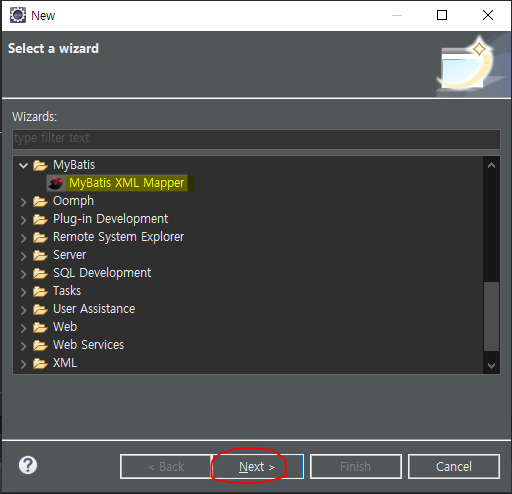Expand the Server category
This screenshot has height=494, width=512.
click(x=23, y=256)
